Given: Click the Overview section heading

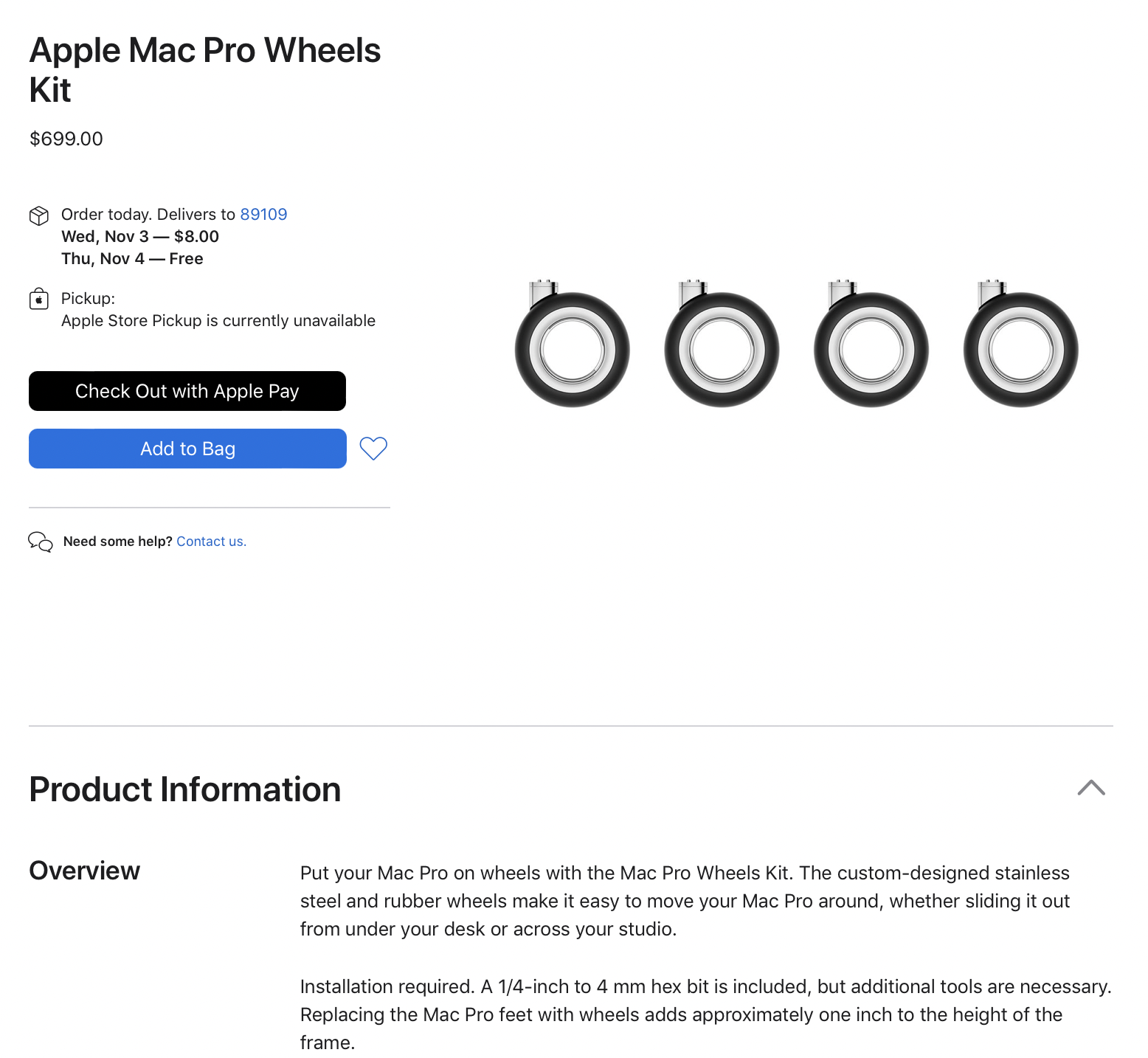Looking at the screenshot, I should pyautogui.click(x=85, y=871).
